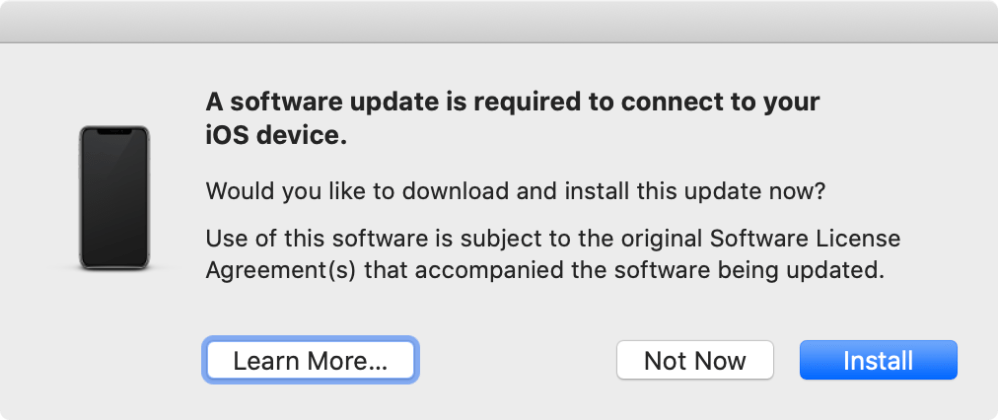Click the words "install this update now?"

[720, 190]
